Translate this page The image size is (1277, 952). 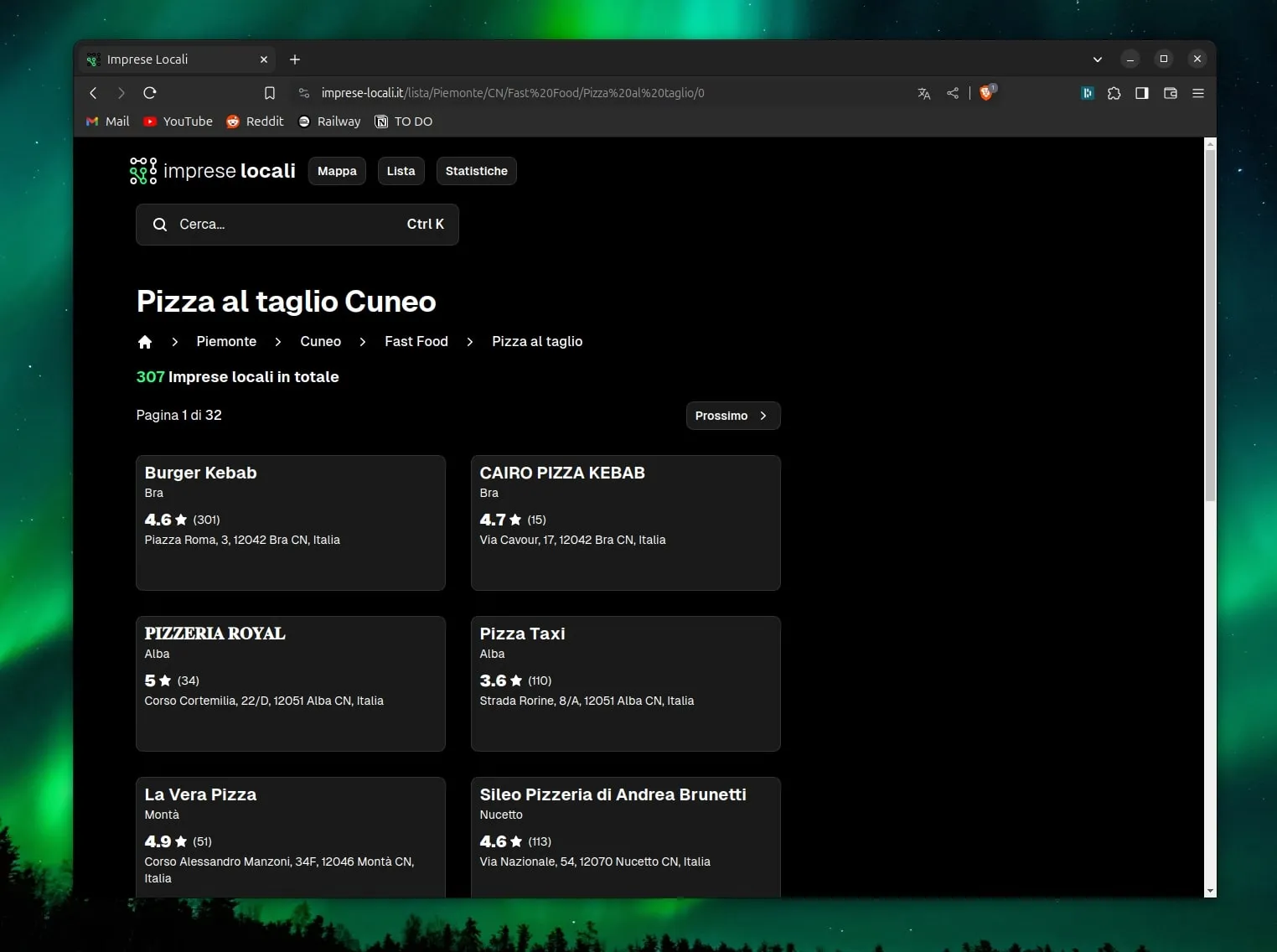click(x=923, y=93)
